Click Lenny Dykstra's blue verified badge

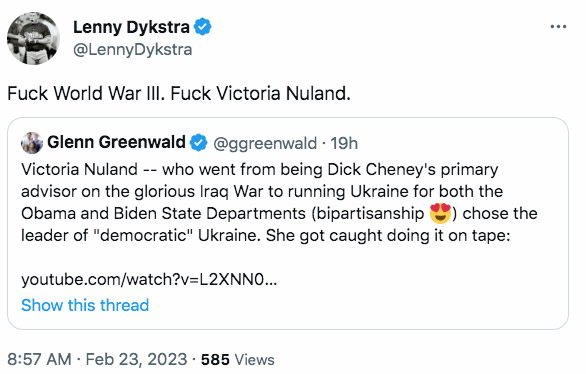click(203, 27)
